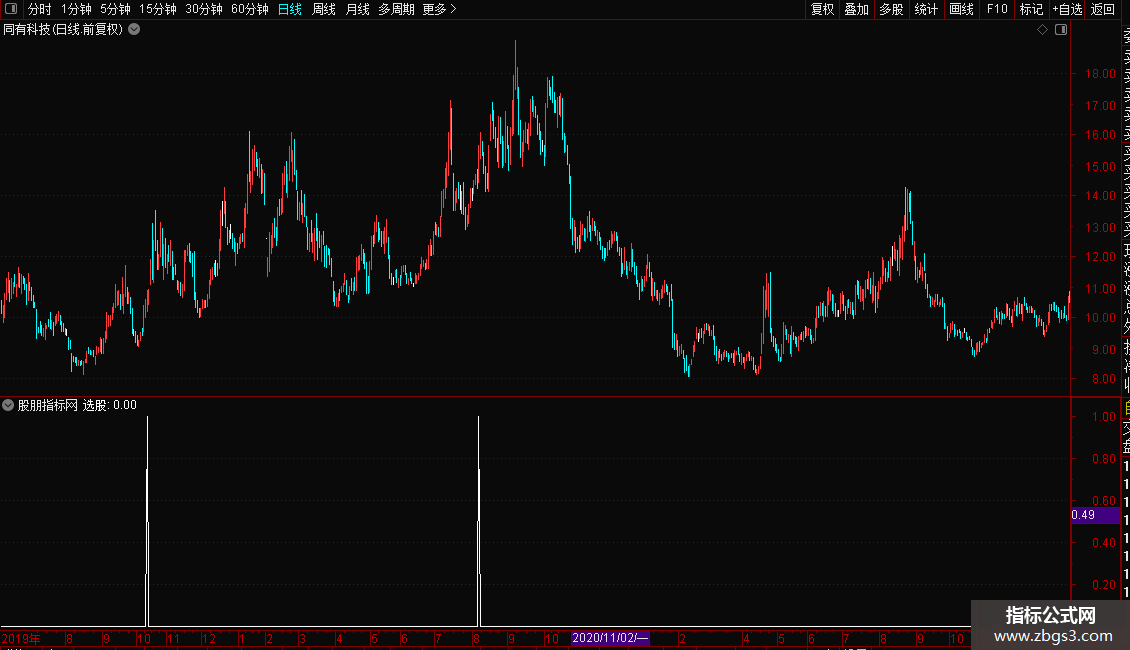Click the 14.00 price axis label

(x=1100, y=195)
